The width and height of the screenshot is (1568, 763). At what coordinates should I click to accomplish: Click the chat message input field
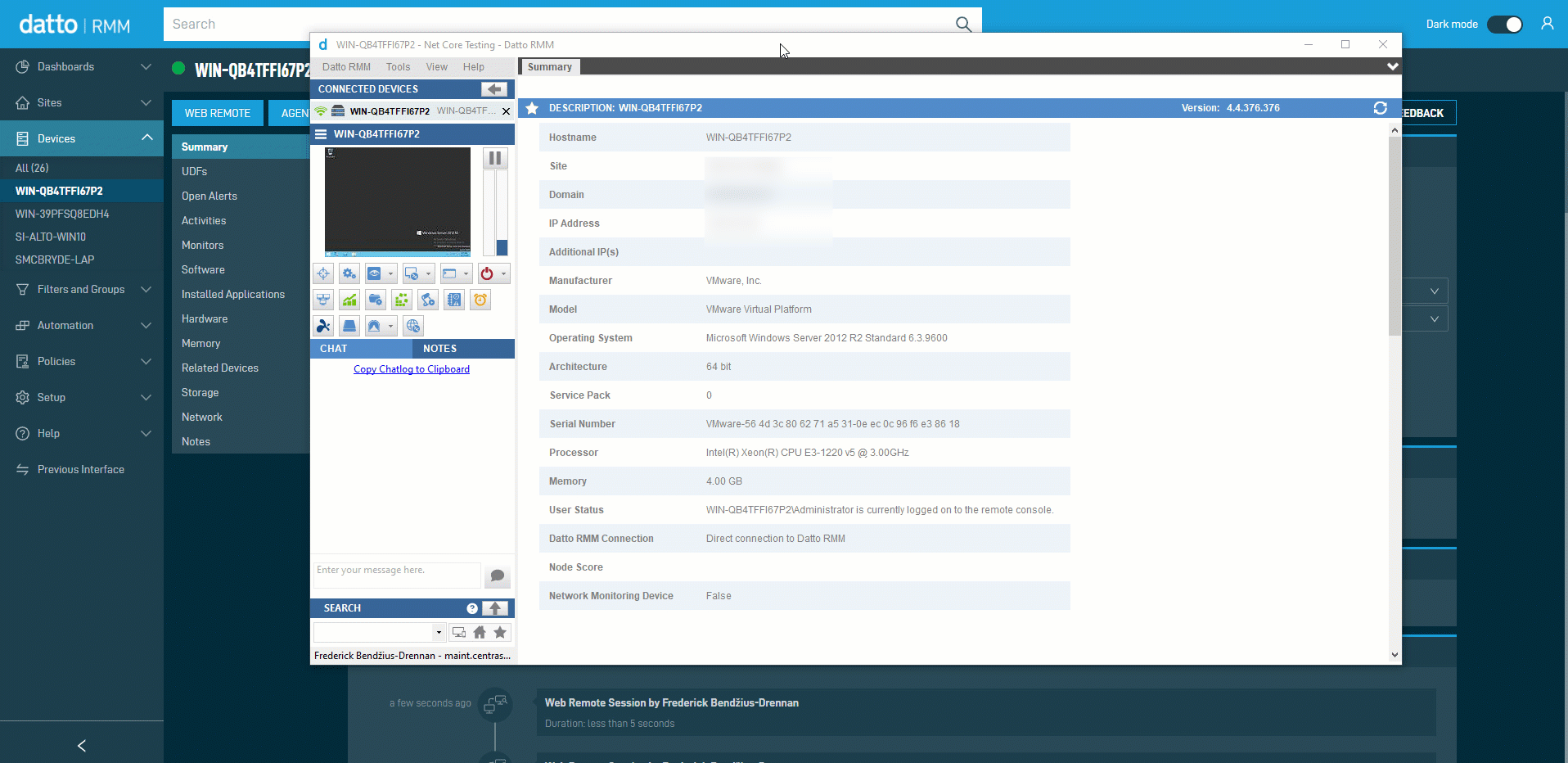398,576
